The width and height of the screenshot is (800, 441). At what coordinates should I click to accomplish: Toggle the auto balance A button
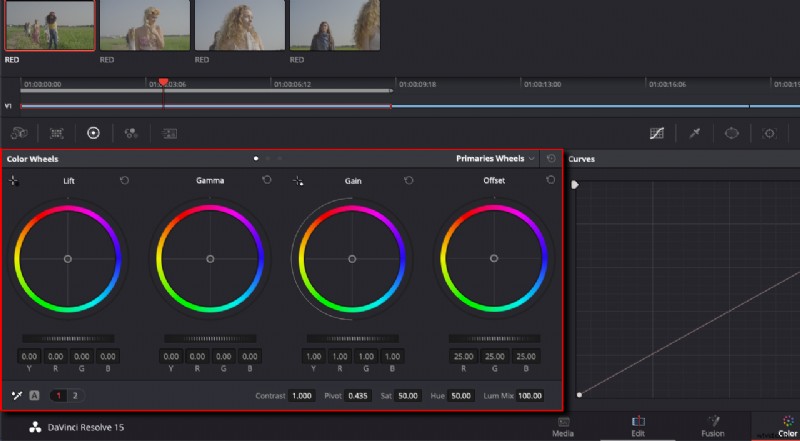(x=34, y=395)
